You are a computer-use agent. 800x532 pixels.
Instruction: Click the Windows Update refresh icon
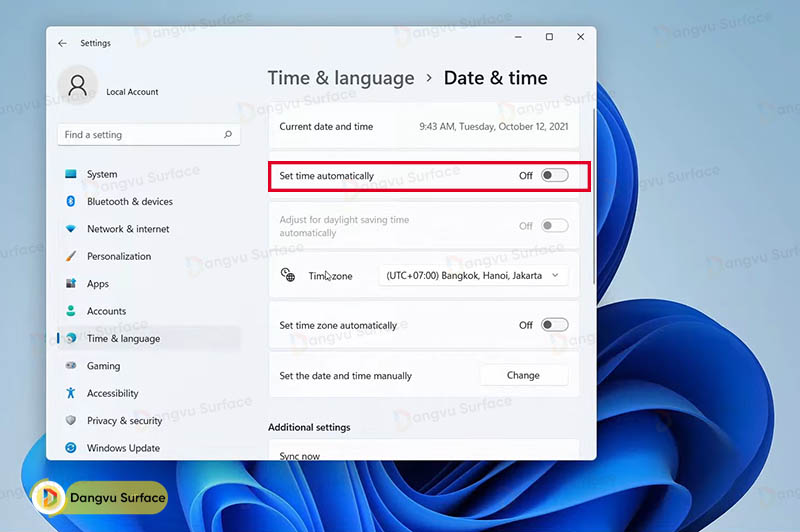point(71,448)
